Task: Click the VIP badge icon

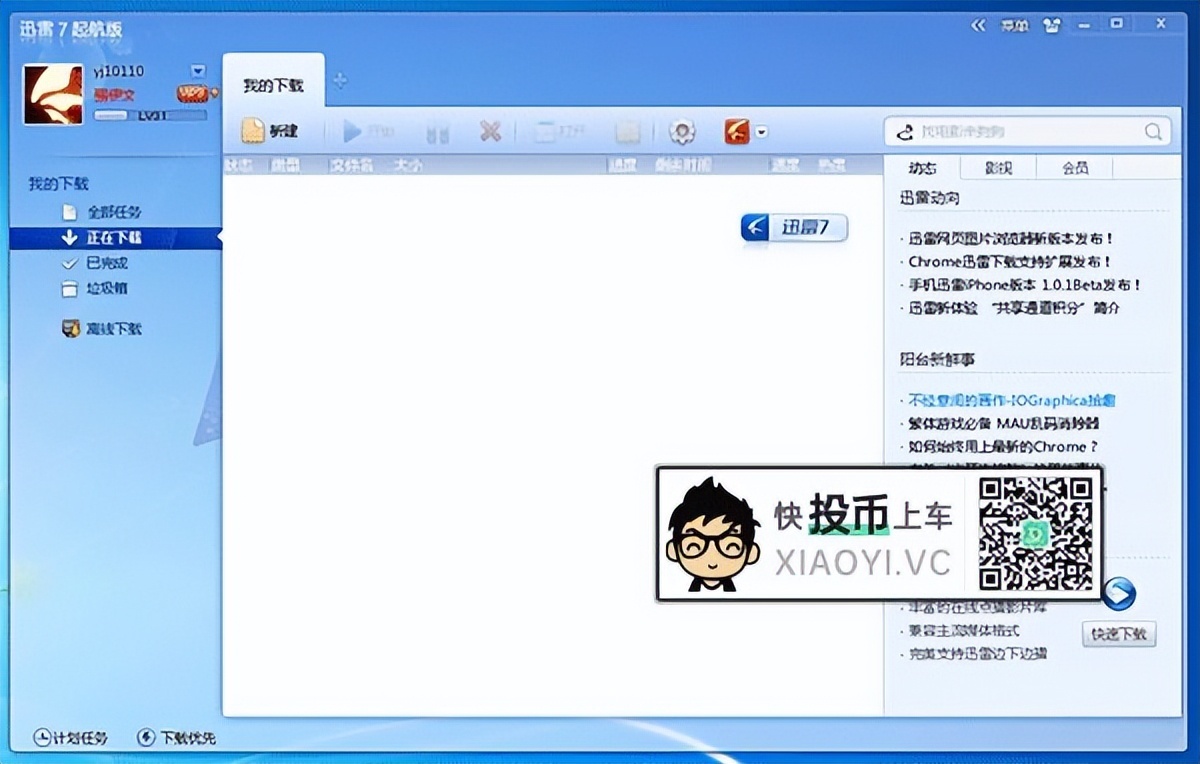Action: (195, 94)
